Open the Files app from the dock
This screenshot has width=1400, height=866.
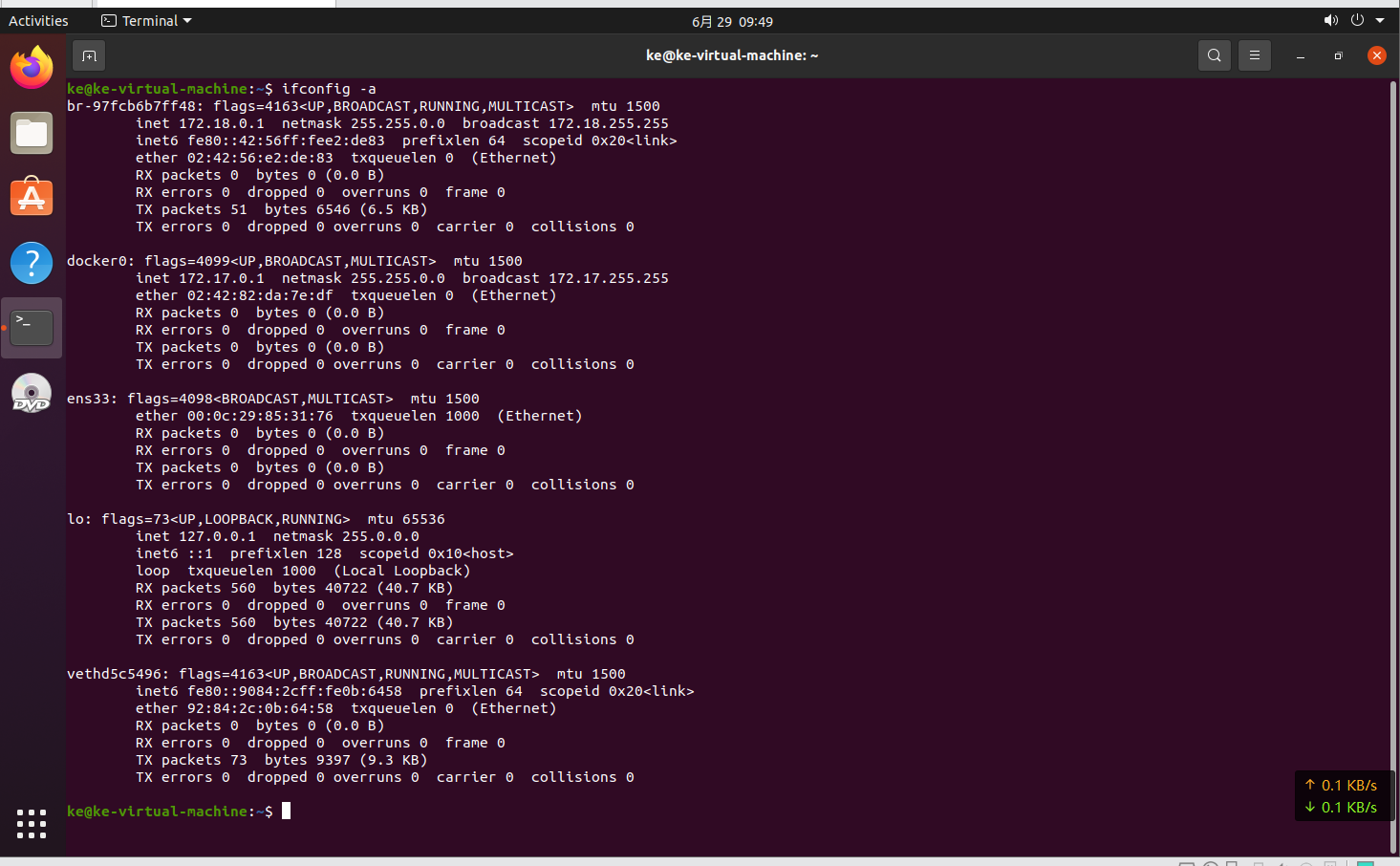point(32,133)
